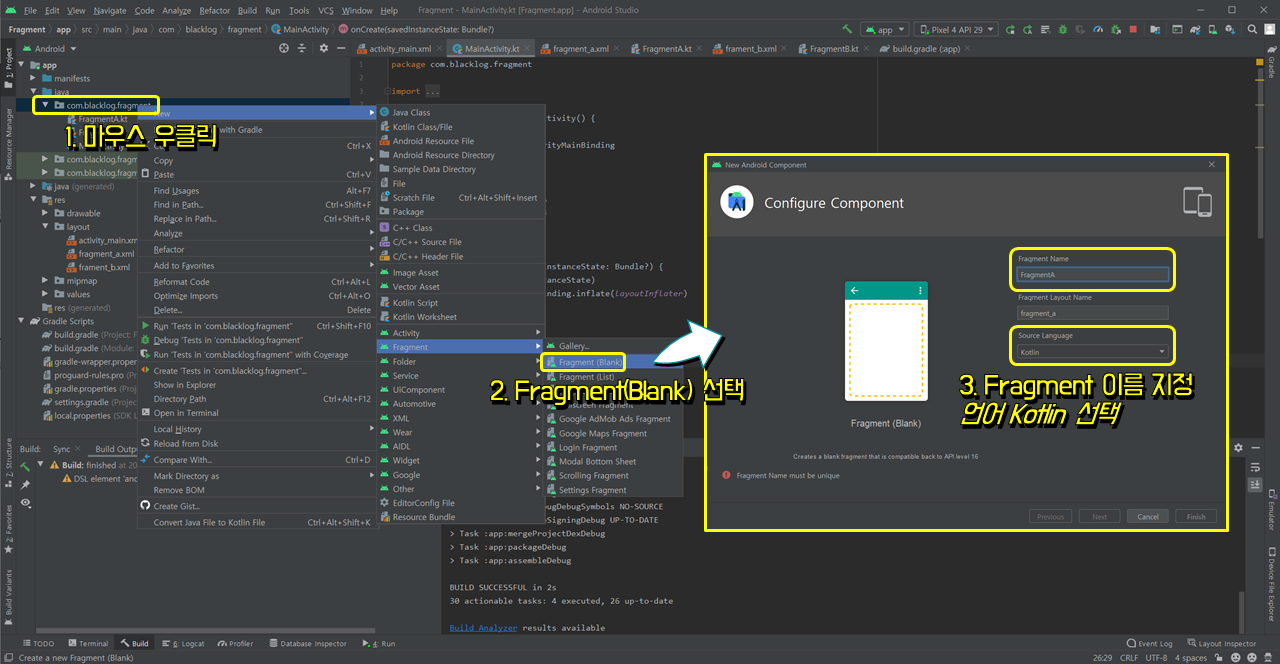Open Build Analyzer results link
Image resolution: width=1280 pixels, height=664 pixels.
[x=483, y=627]
